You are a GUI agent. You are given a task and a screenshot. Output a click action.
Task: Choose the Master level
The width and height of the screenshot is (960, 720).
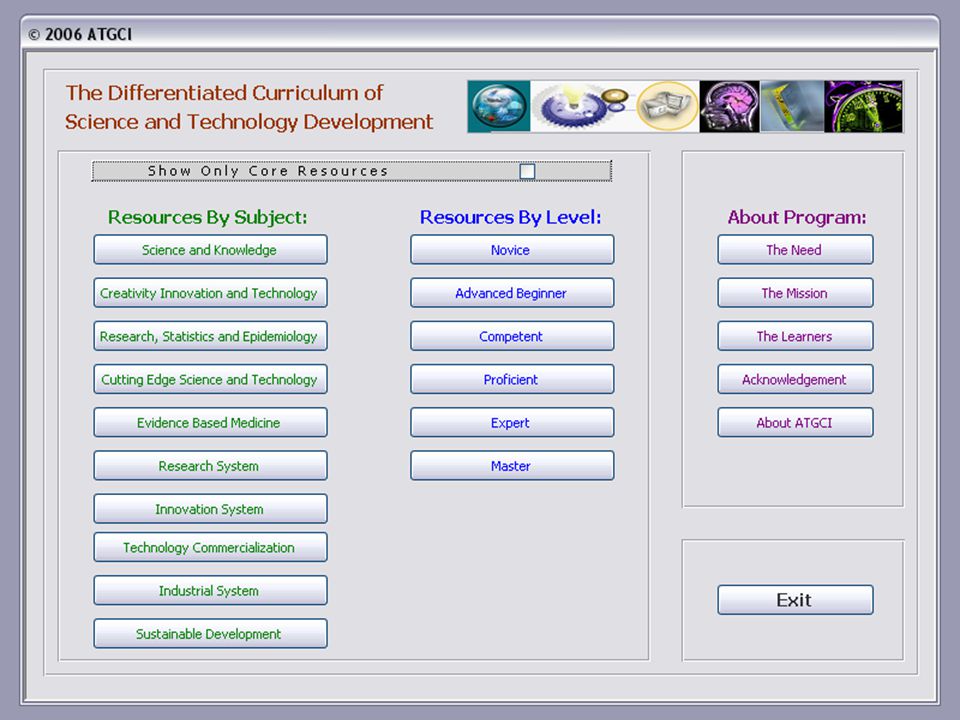pyautogui.click(x=512, y=465)
